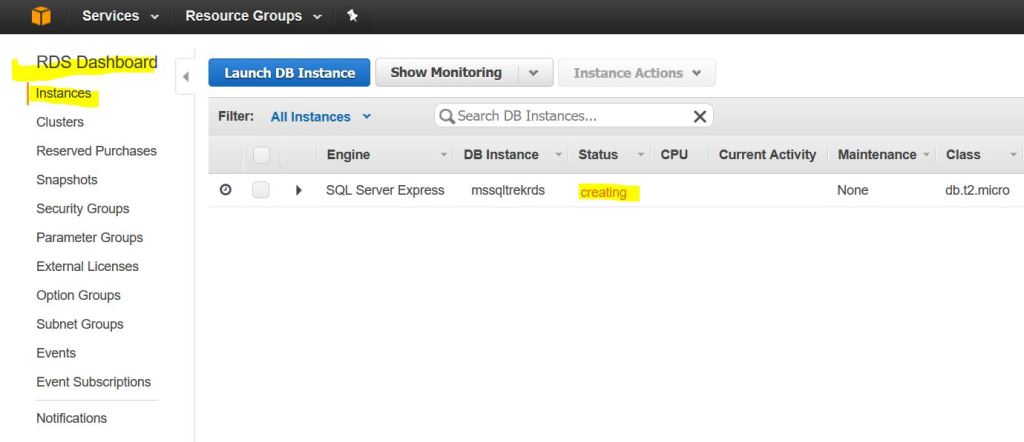Open the Services menu
This screenshot has height=442, width=1024.
(119, 16)
